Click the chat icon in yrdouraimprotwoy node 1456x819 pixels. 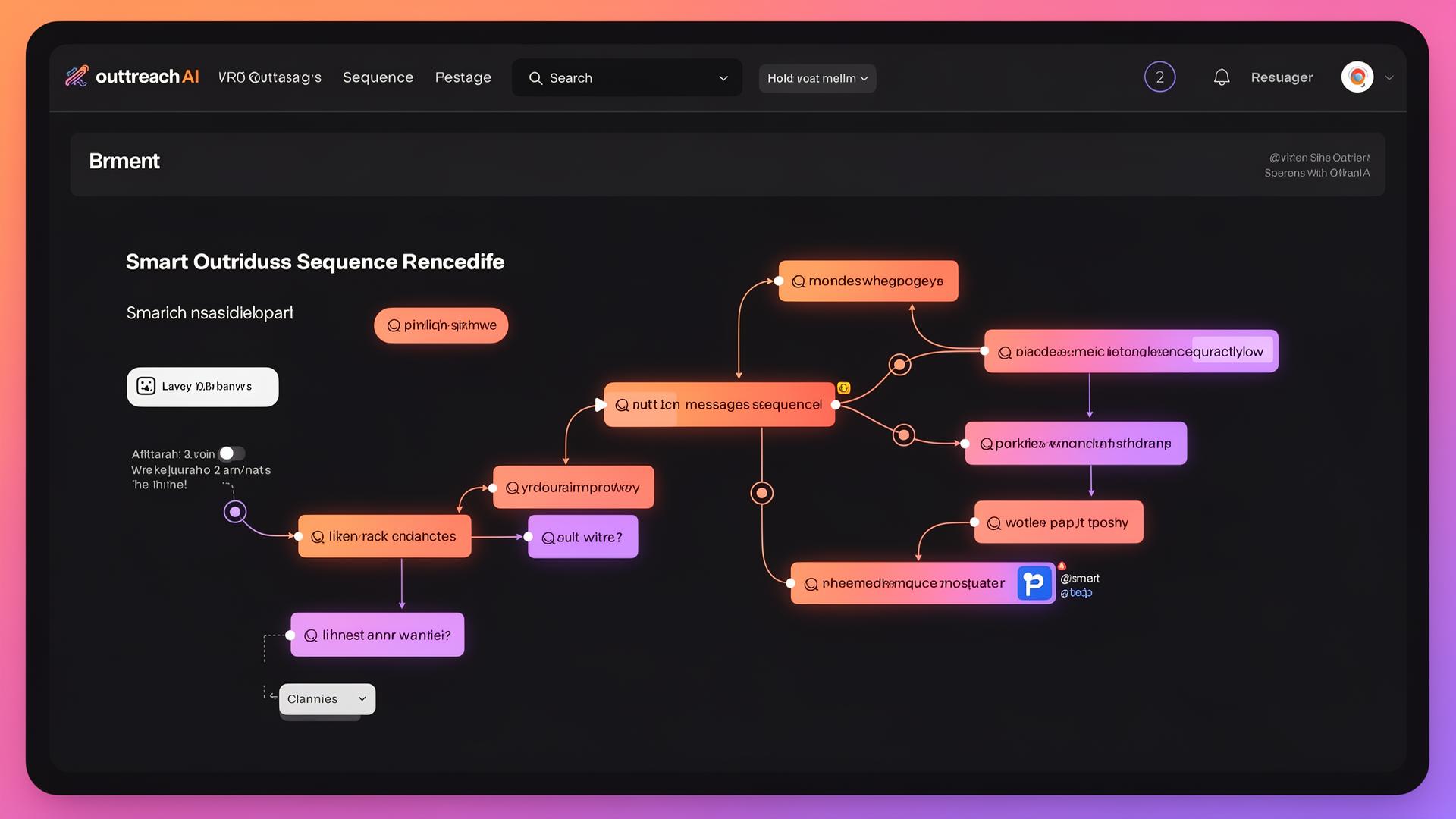point(512,488)
